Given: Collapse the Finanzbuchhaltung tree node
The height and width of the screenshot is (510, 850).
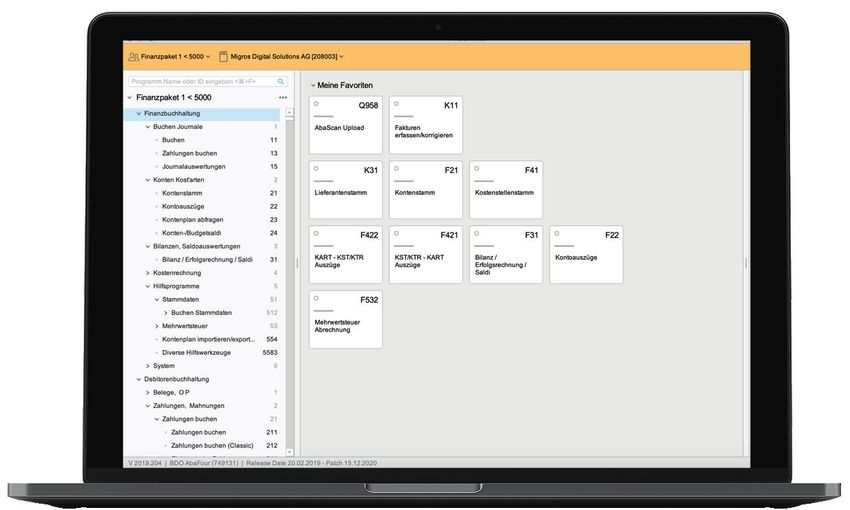Looking at the screenshot, I should pos(138,114).
